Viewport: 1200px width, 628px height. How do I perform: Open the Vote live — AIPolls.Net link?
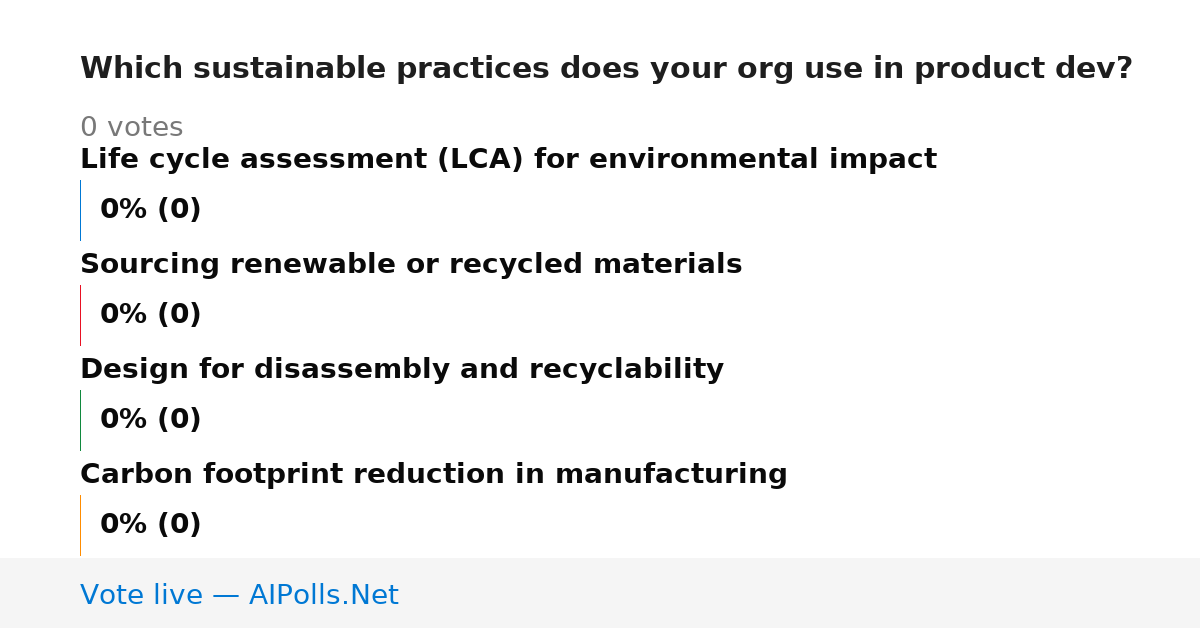point(239,595)
